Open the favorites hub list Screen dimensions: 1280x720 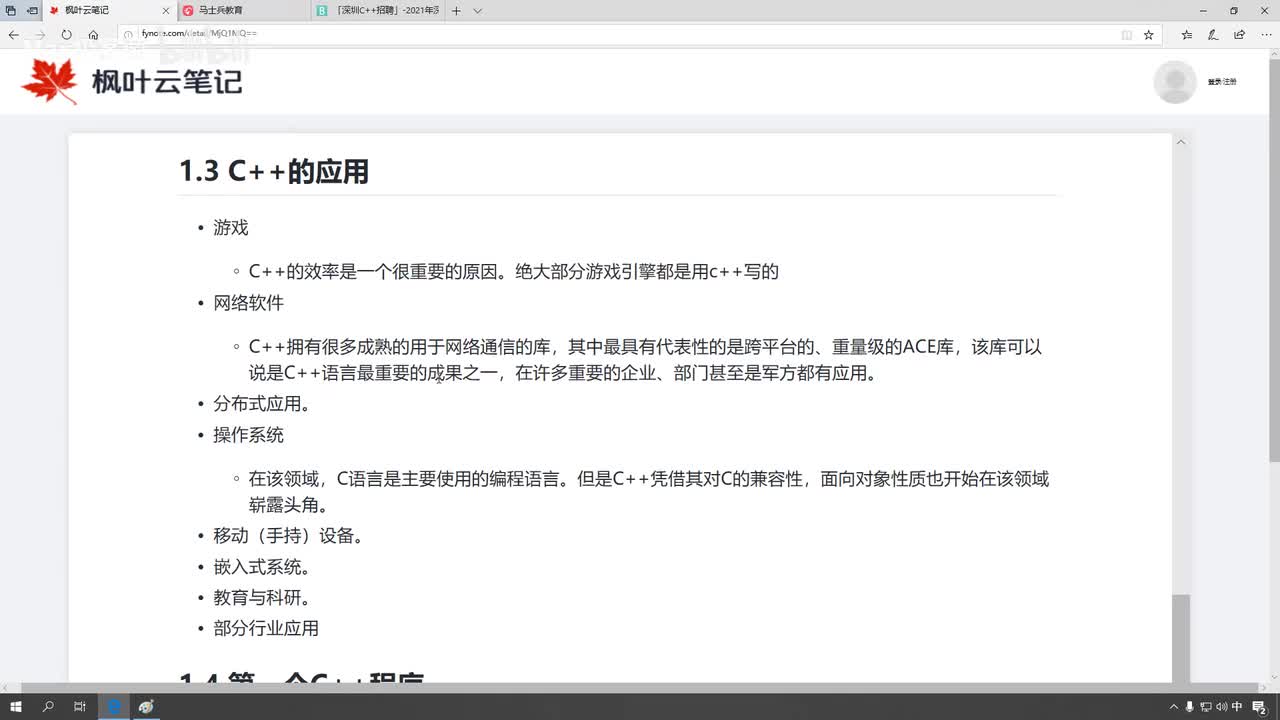pyautogui.click(x=1187, y=34)
